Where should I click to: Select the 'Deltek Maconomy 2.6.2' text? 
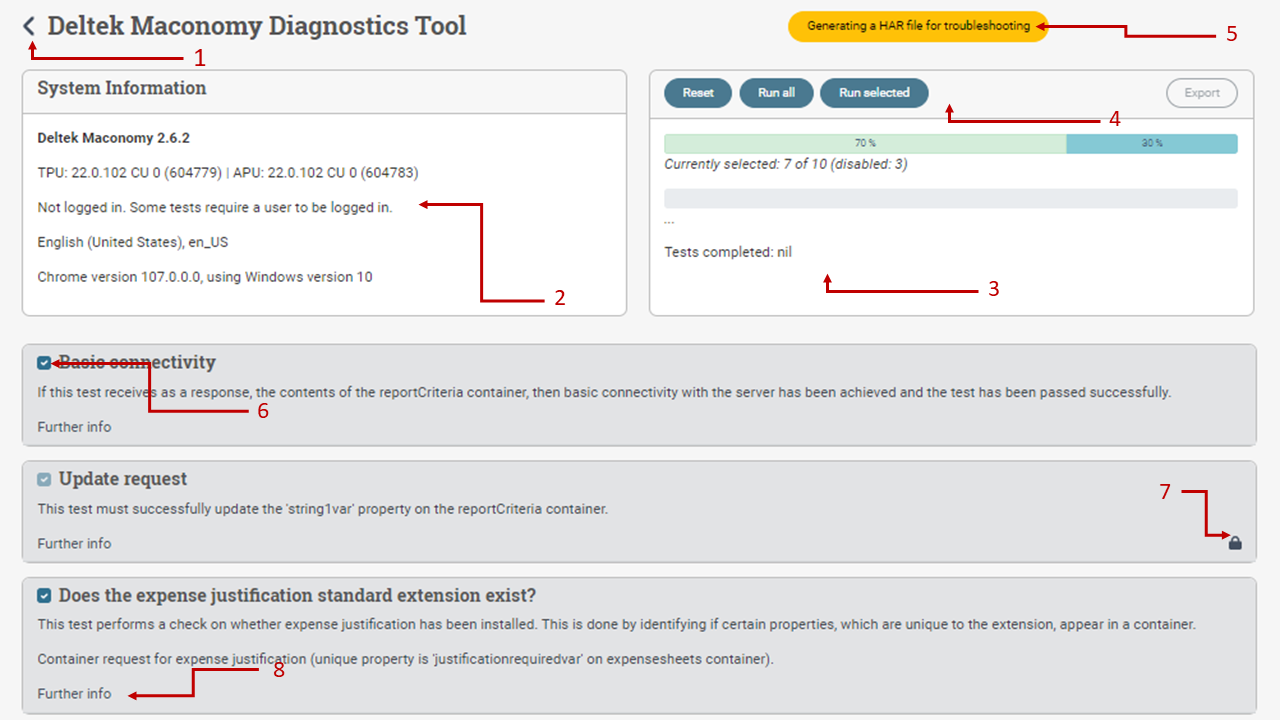pyautogui.click(x=114, y=138)
